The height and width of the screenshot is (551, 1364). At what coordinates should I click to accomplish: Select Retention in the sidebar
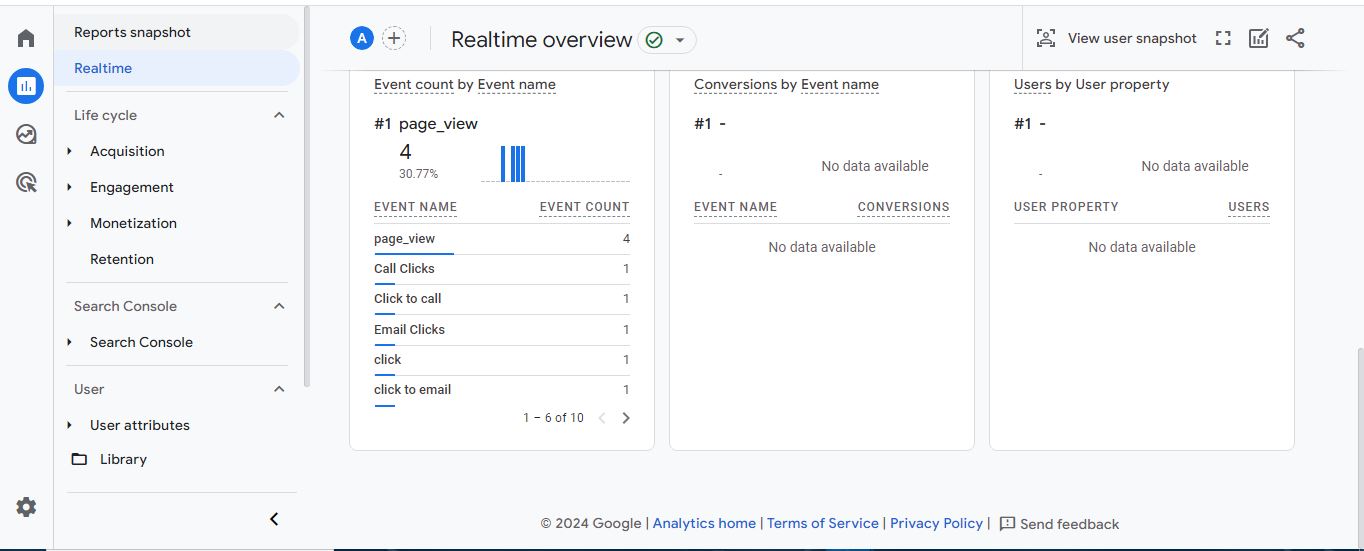[122, 259]
